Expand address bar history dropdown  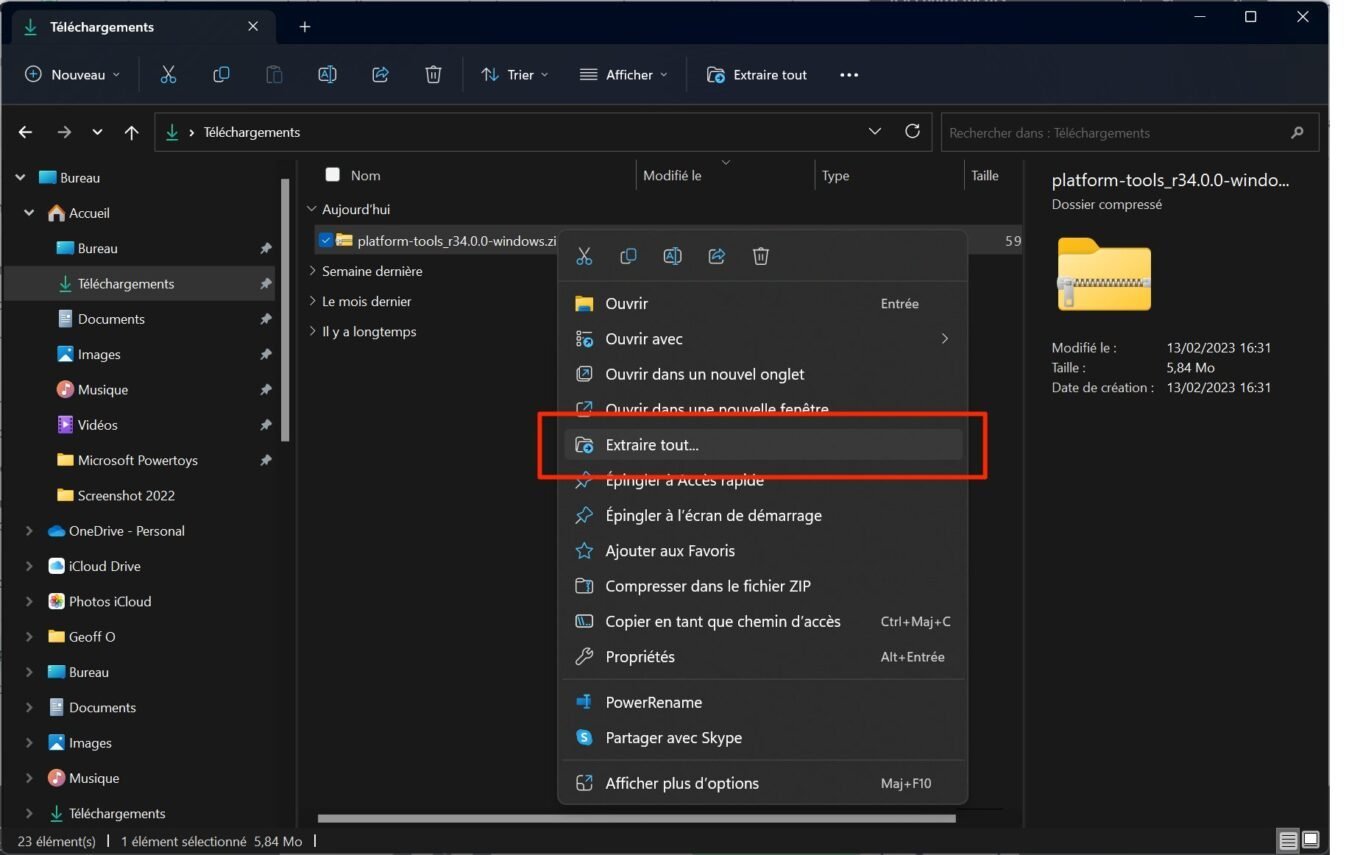tap(875, 131)
